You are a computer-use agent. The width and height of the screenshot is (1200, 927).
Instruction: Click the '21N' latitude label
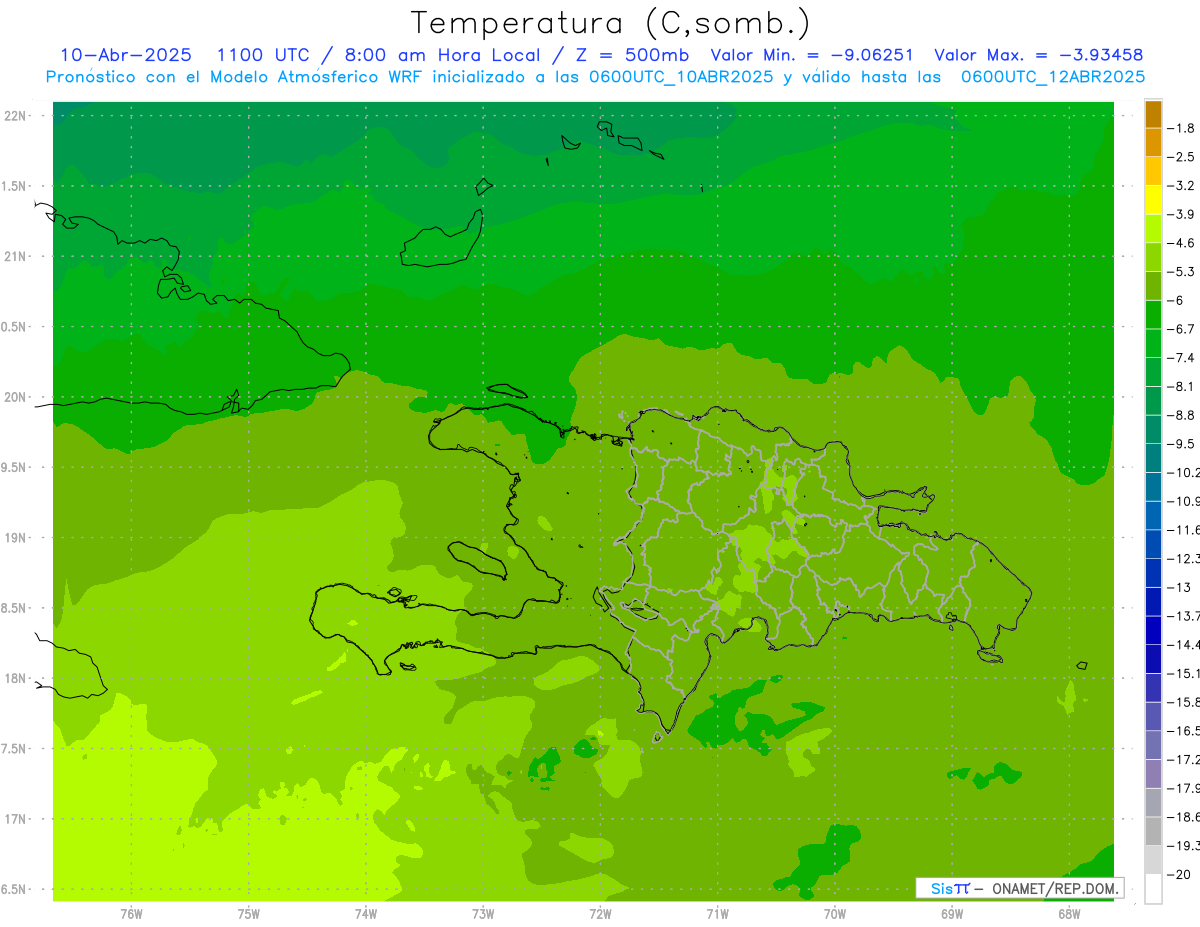15,257
